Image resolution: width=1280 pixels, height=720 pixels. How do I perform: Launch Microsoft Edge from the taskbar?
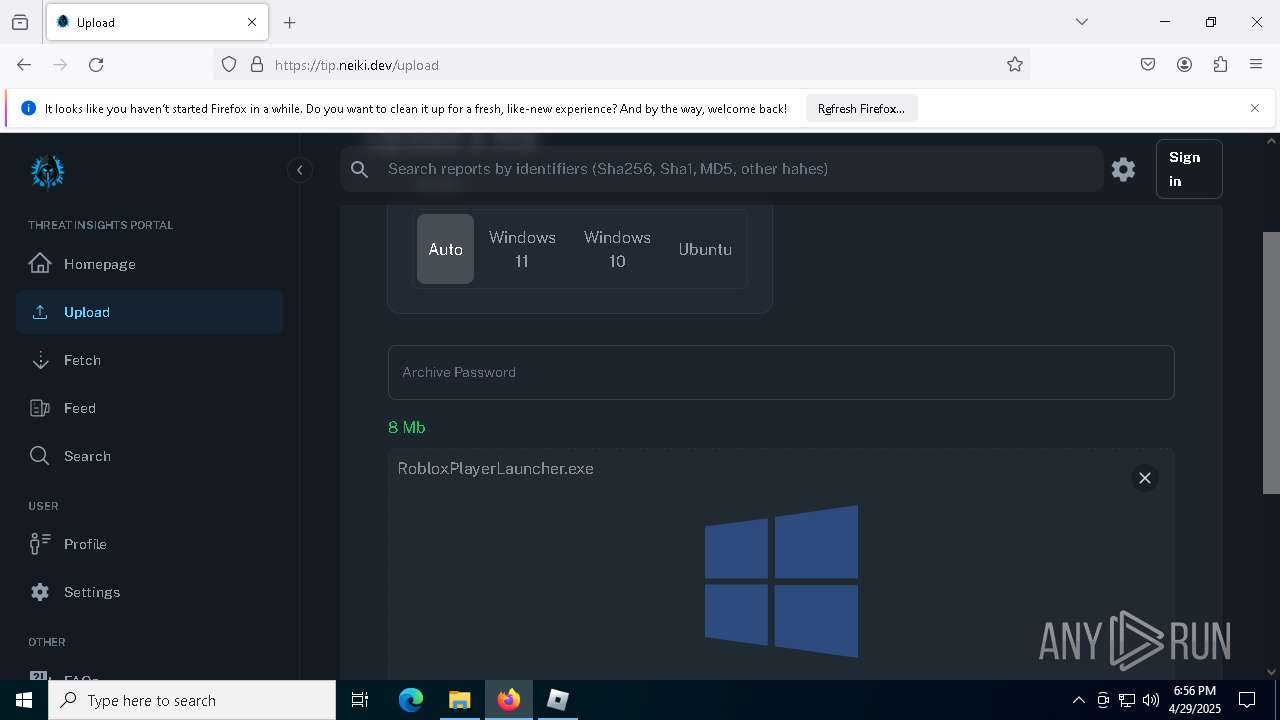(x=411, y=700)
